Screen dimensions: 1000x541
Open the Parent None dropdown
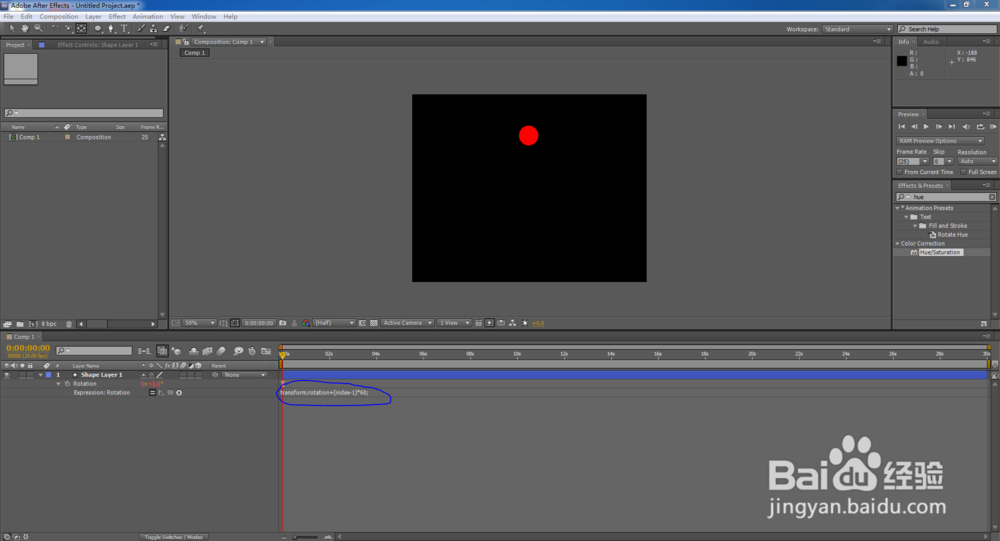[244, 375]
